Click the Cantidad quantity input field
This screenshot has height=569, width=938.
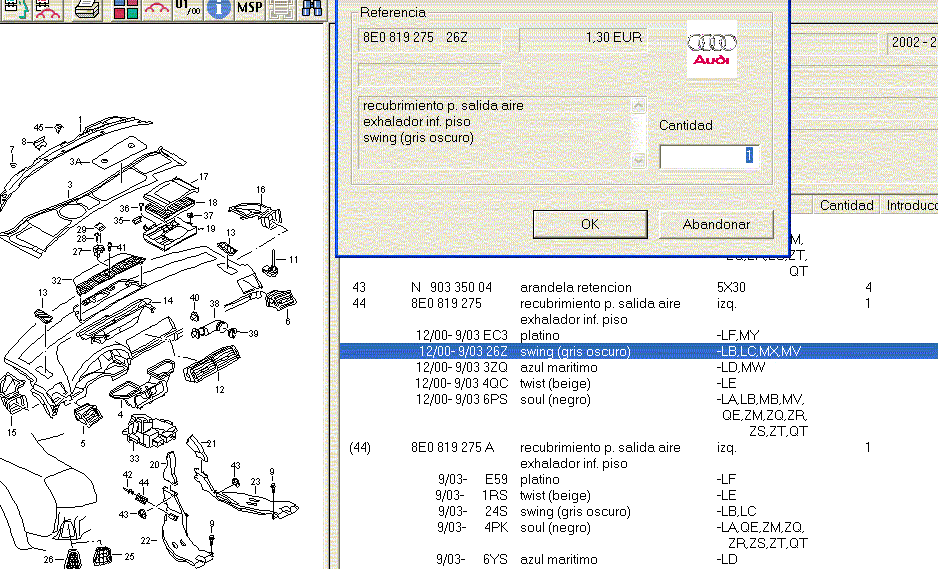(709, 157)
